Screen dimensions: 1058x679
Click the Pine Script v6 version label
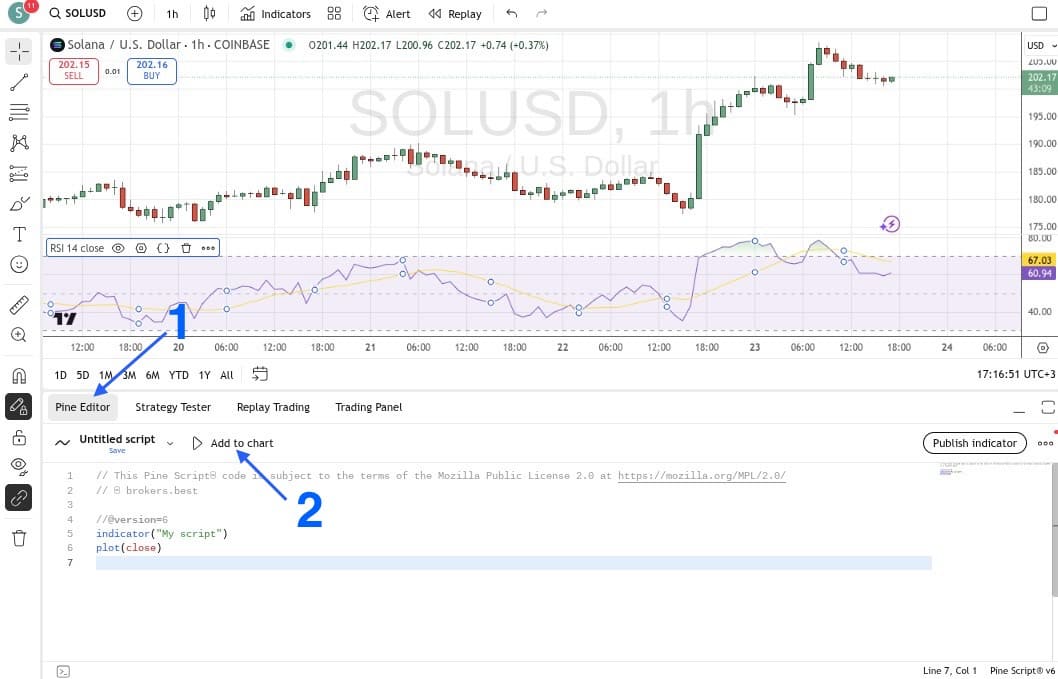[x=1022, y=671]
